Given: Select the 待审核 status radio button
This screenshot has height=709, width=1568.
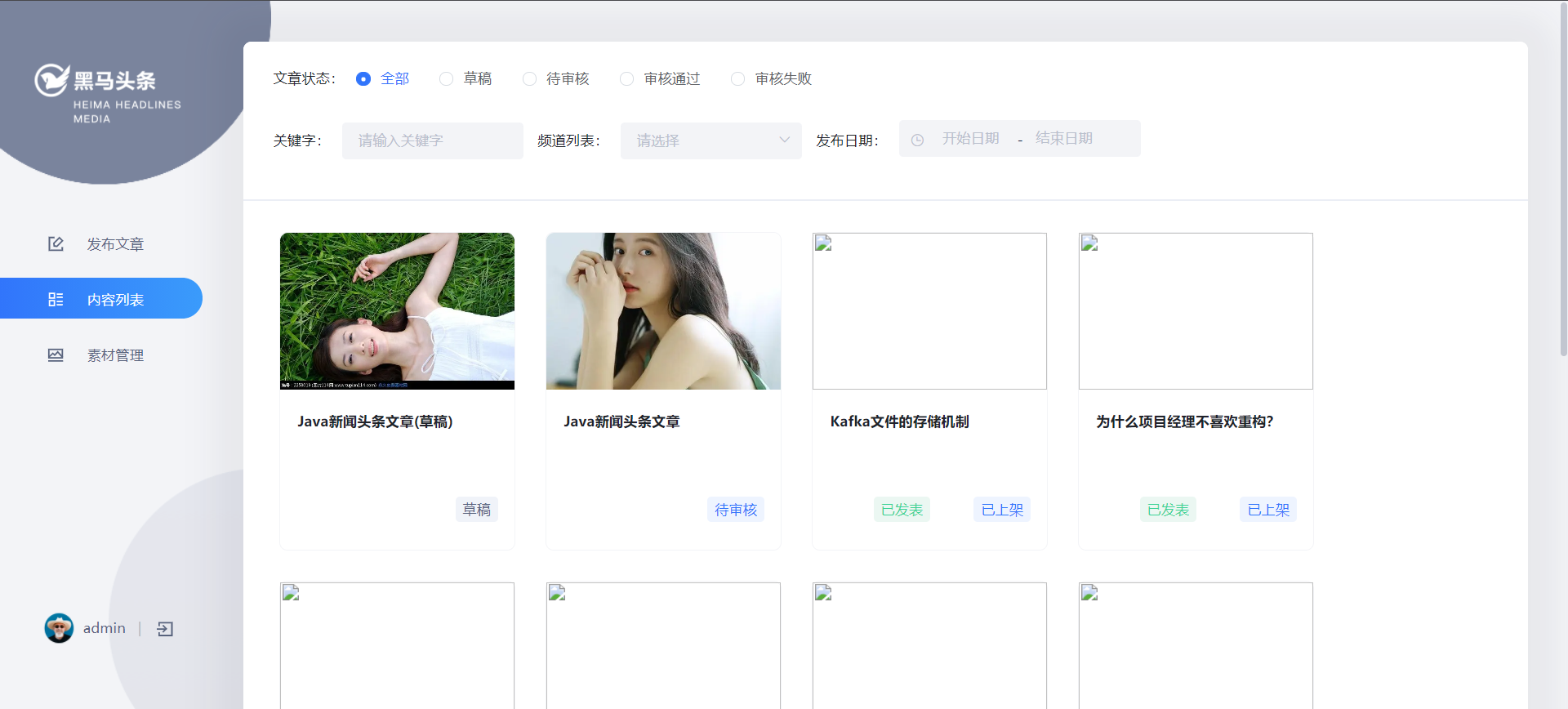Looking at the screenshot, I should coord(530,78).
